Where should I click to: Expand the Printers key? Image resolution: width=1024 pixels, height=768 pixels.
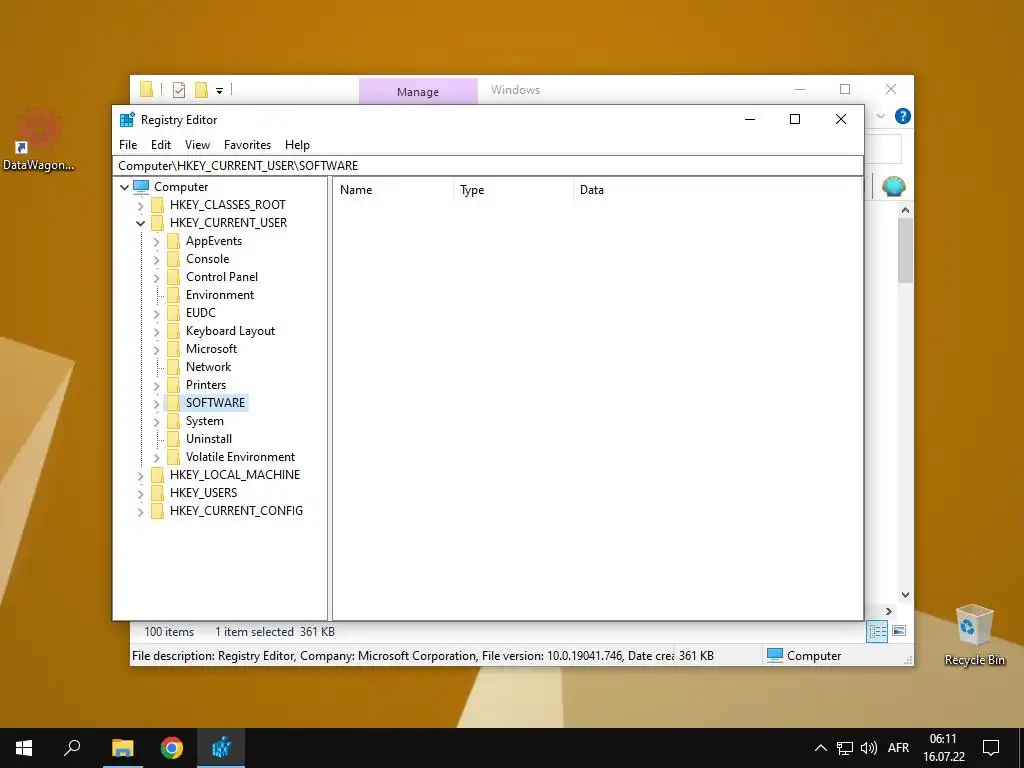click(x=157, y=386)
